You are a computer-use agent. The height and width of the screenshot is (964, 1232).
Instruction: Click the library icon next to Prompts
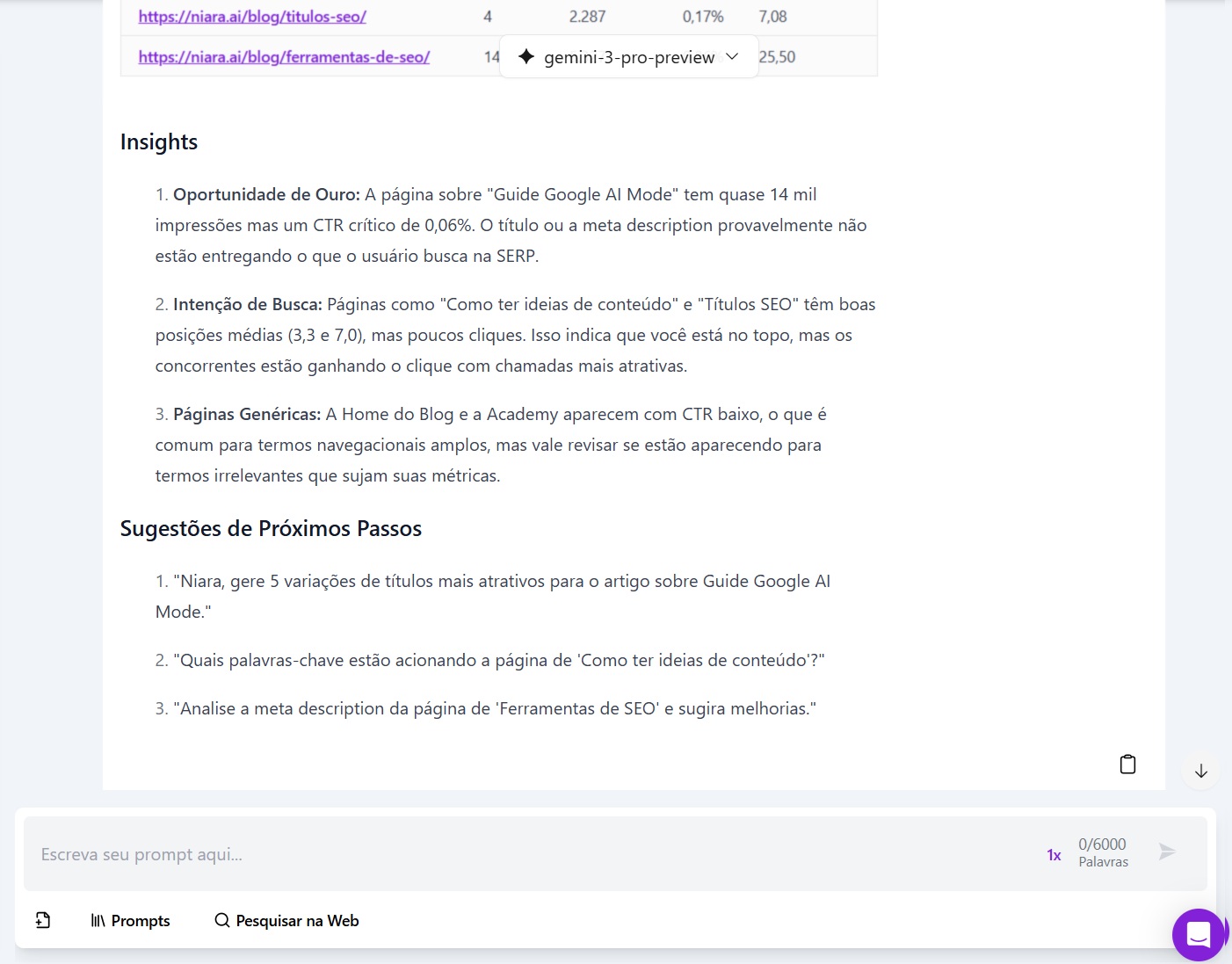click(98, 920)
